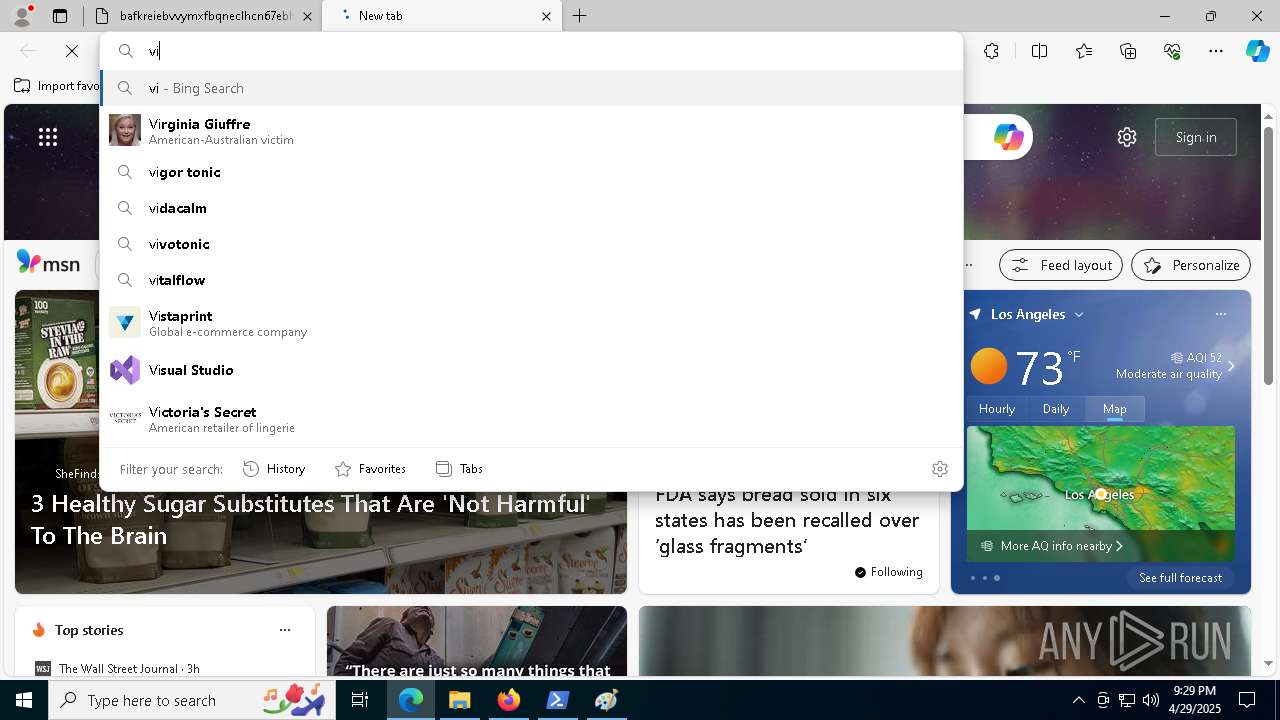Open new tab page settings gear

coord(1127,137)
